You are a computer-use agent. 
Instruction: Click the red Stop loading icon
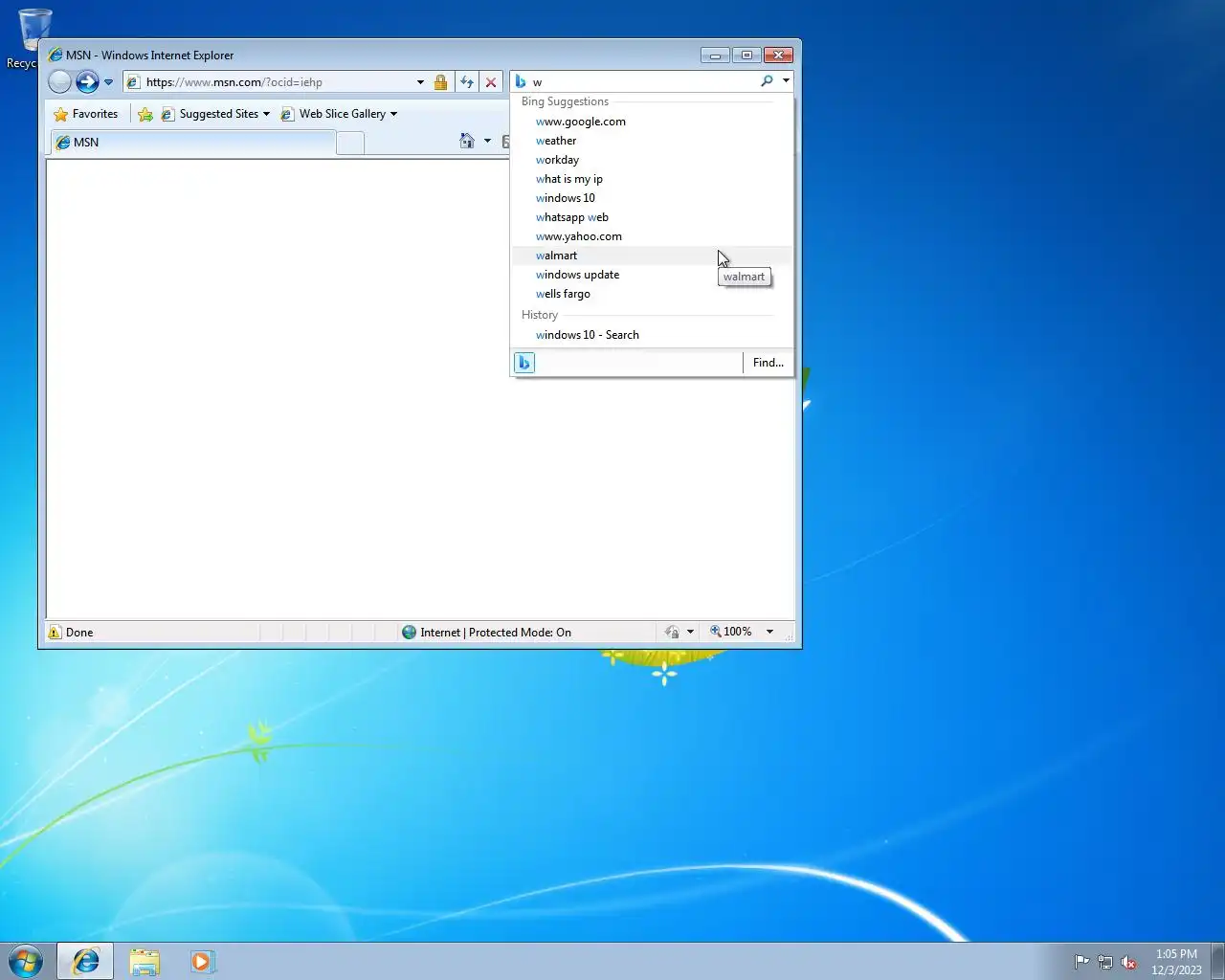[491, 82]
